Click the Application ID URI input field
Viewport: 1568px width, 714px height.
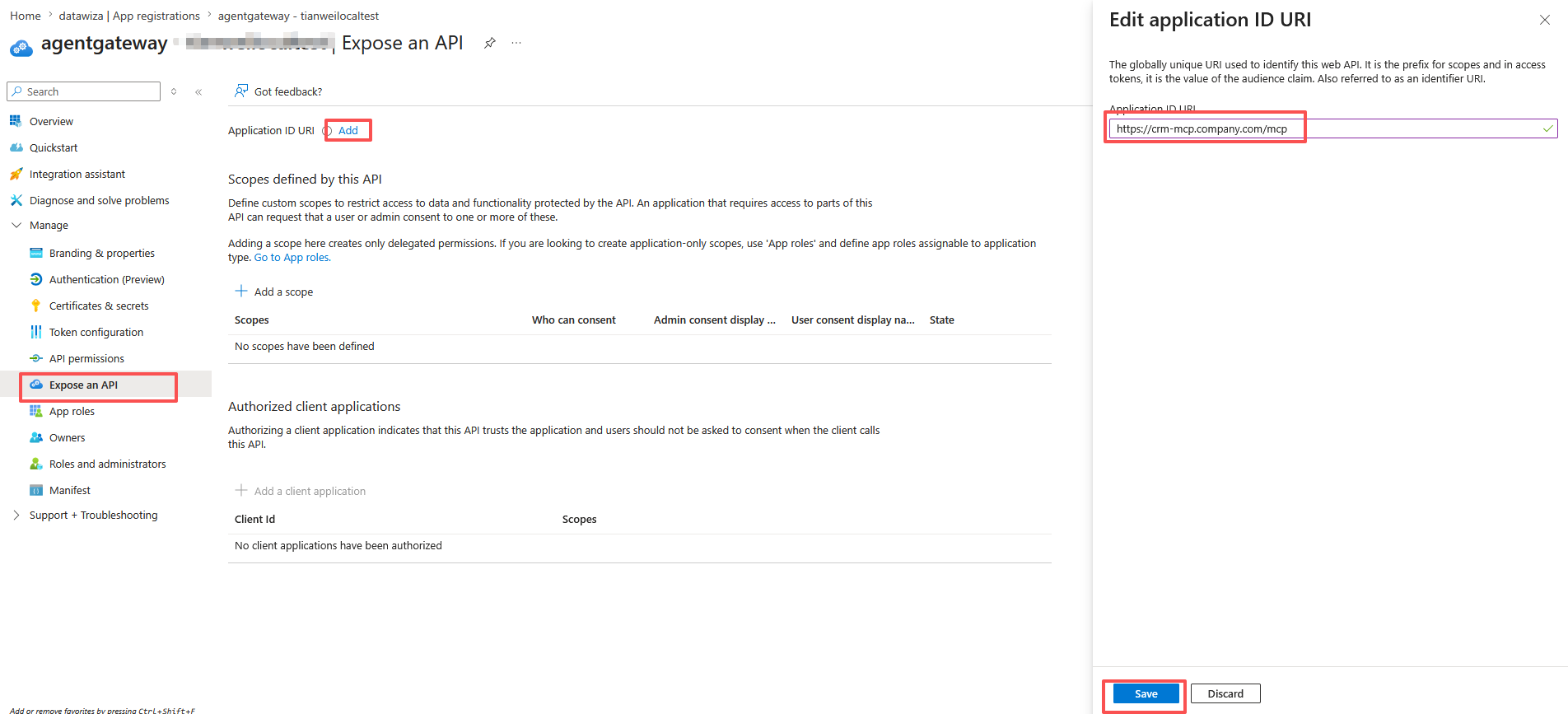[x=1333, y=128]
